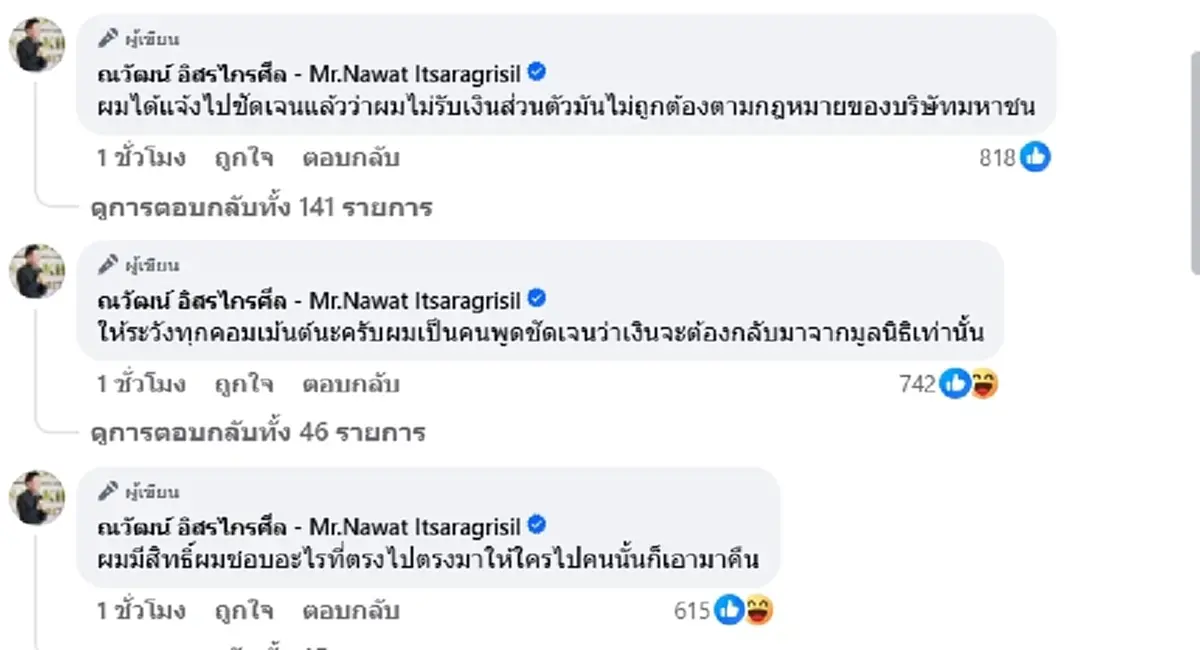
Task: Click the profile picture of the top commenter
Action: pos(37,45)
